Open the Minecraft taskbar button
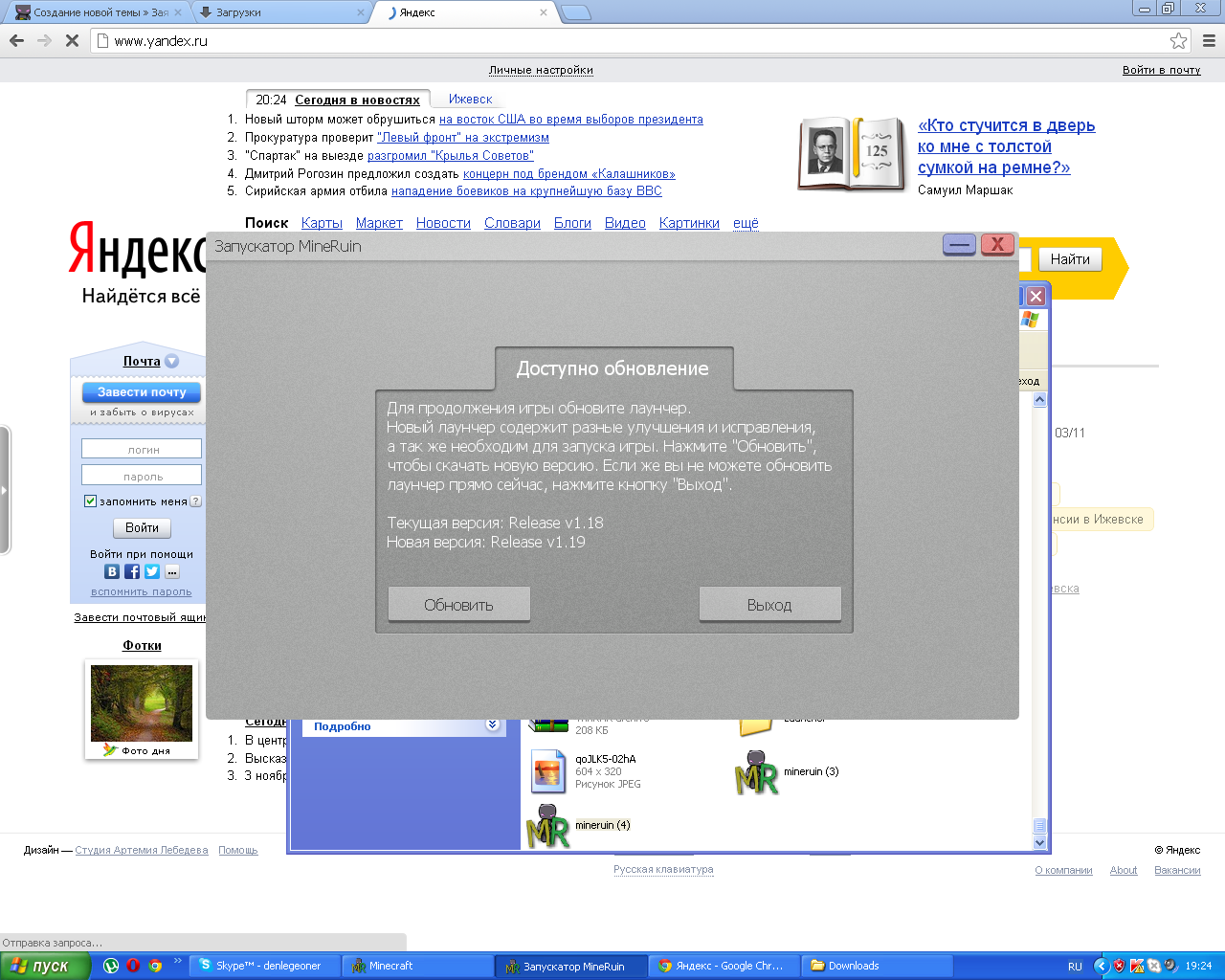Image resolution: width=1225 pixels, height=980 pixels. (x=418, y=966)
